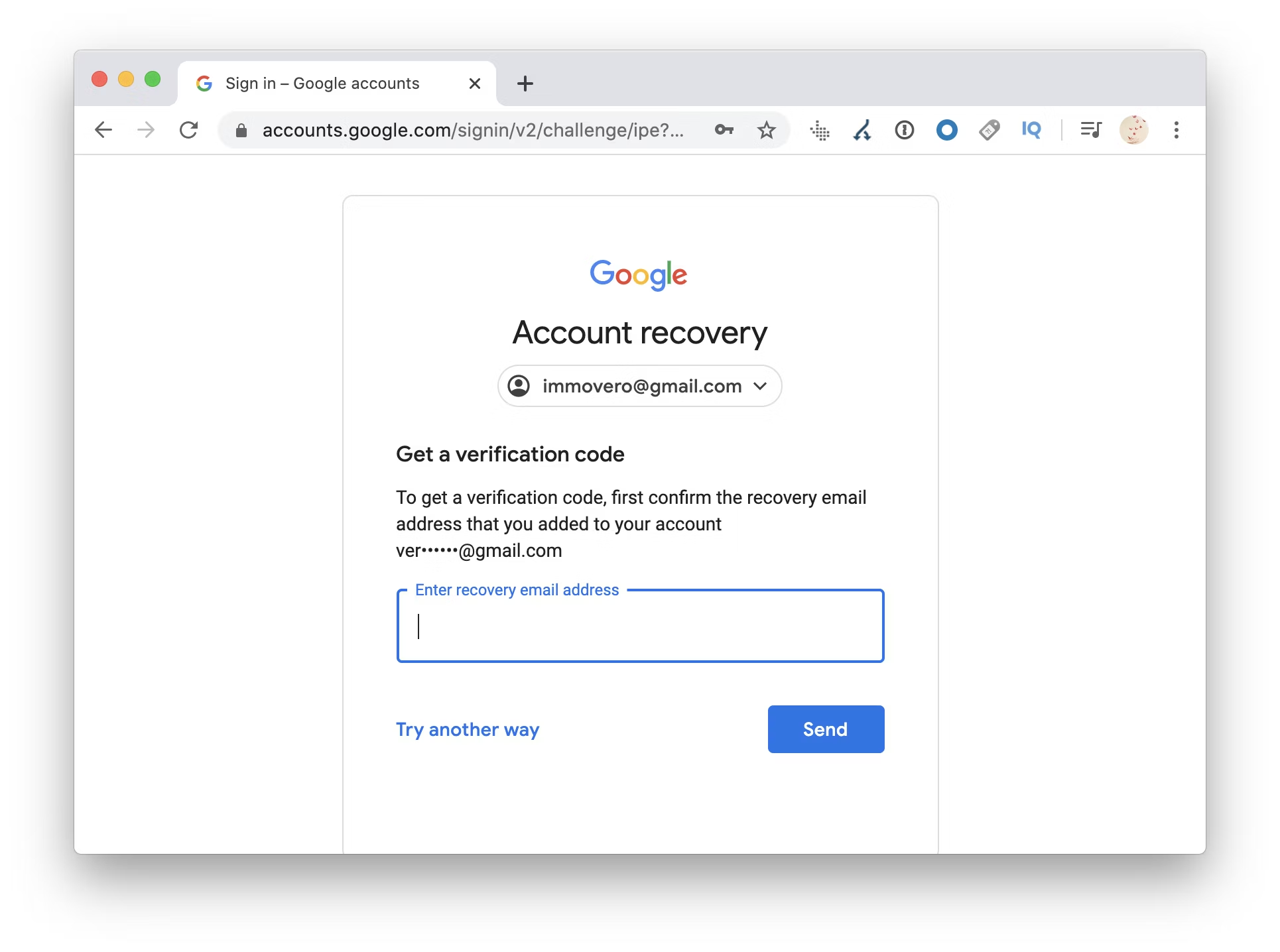Click the 'Try another way' link
1280x952 pixels.
(x=468, y=729)
